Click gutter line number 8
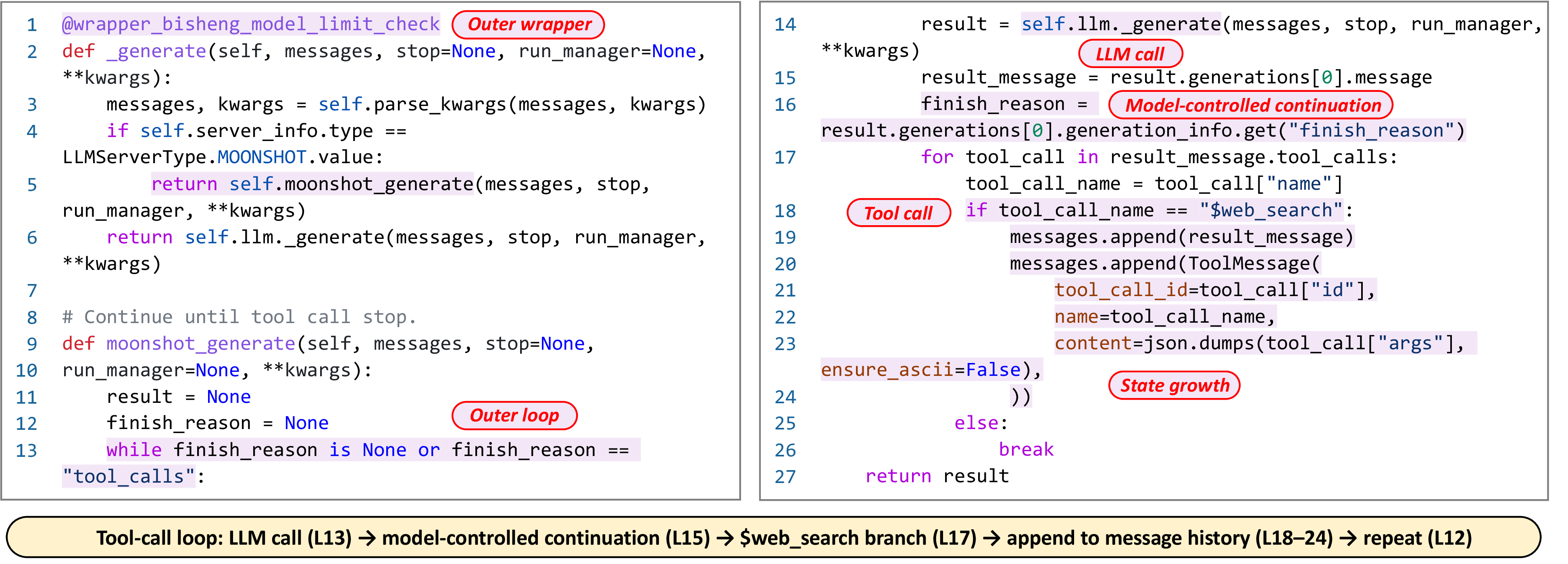Screen dimensions: 1568x564 pyautogui.click(x=32, y=317)
